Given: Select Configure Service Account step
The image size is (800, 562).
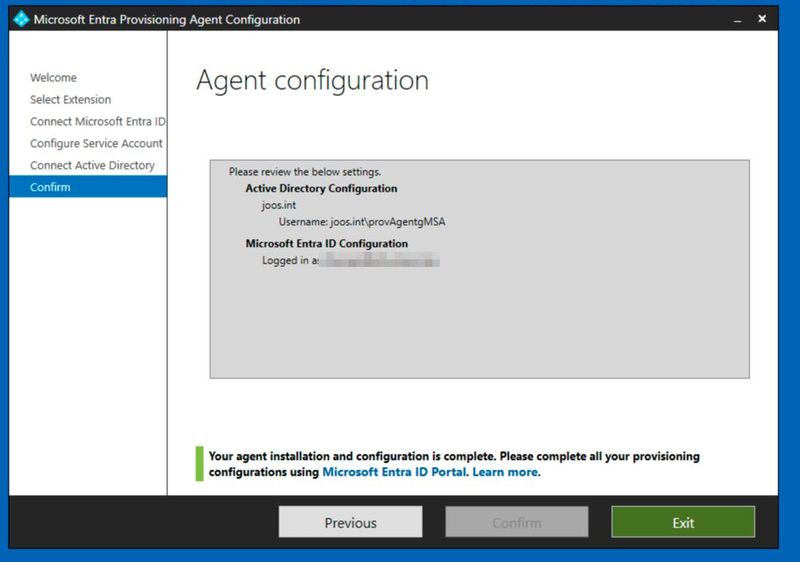Looking at the screenshot, I should click(96, 143).
